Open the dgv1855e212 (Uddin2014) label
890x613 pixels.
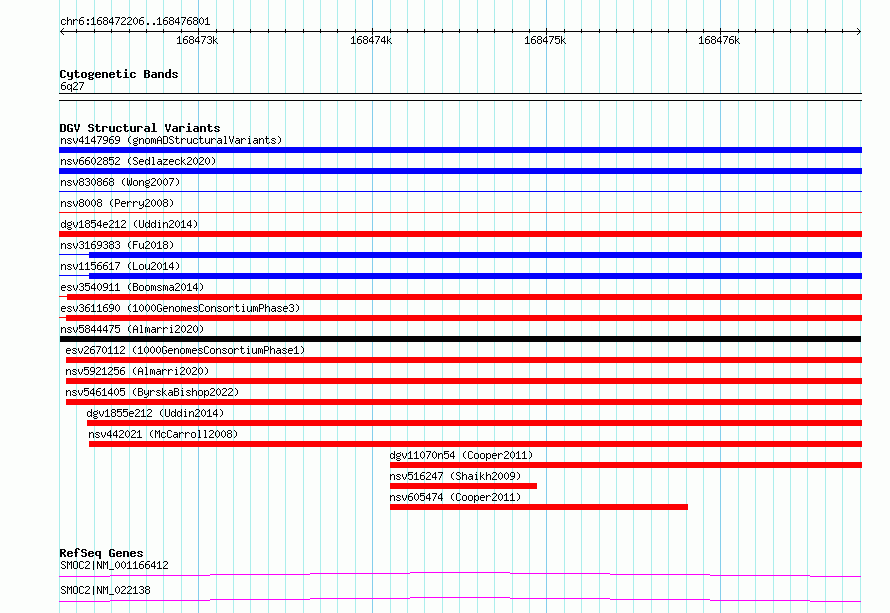[155, 413]
